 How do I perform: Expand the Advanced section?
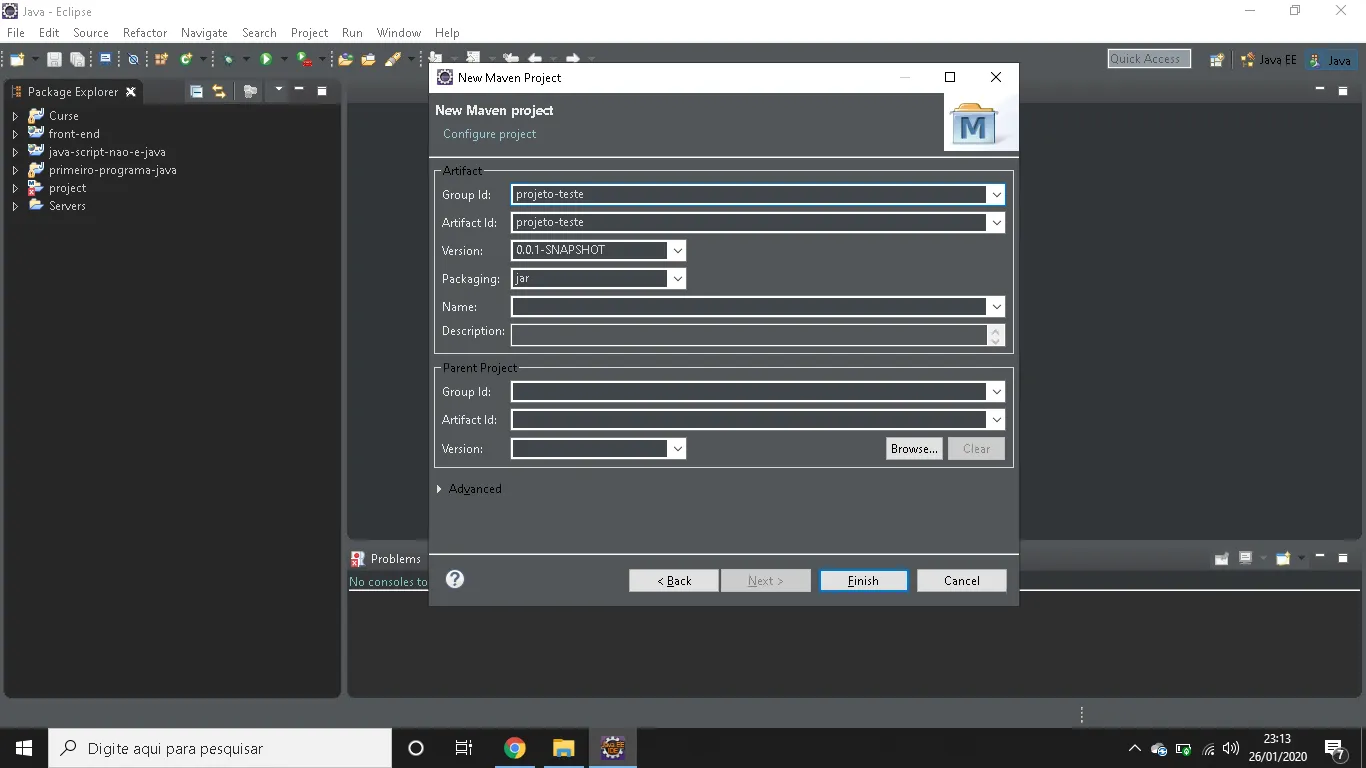click(x=439, y=489)
